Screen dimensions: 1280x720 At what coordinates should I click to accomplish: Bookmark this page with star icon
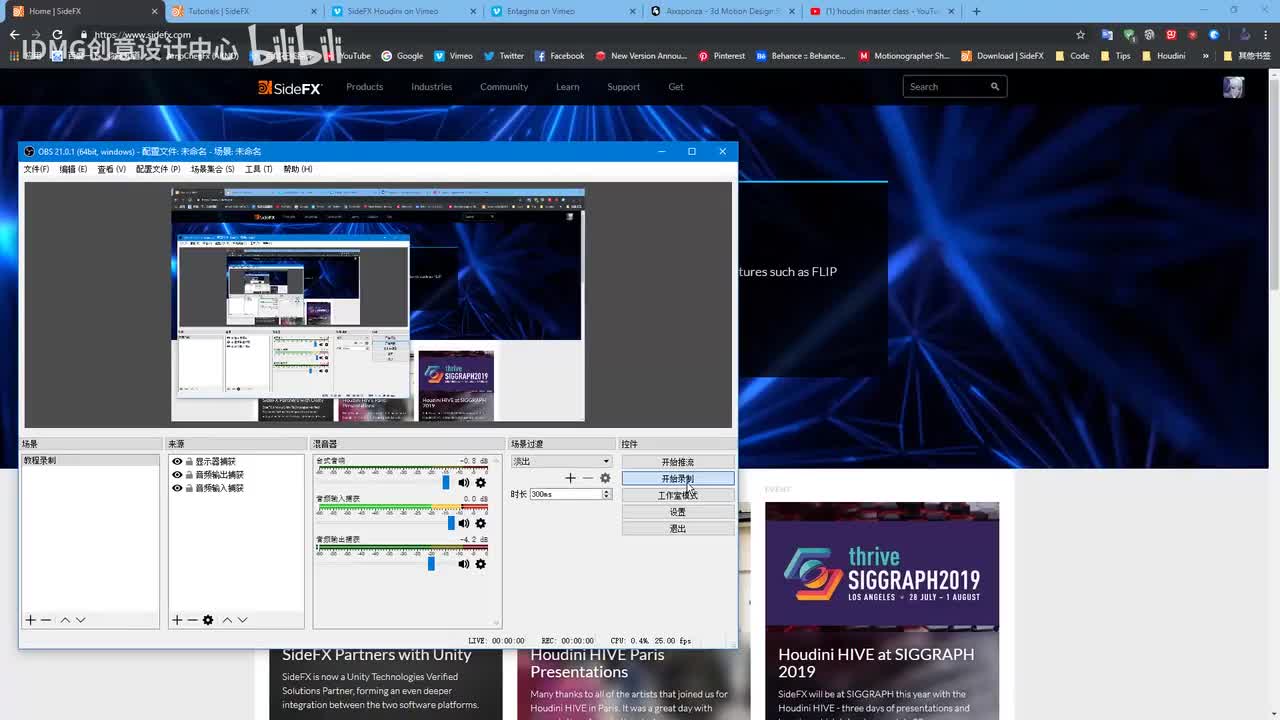1080,35
